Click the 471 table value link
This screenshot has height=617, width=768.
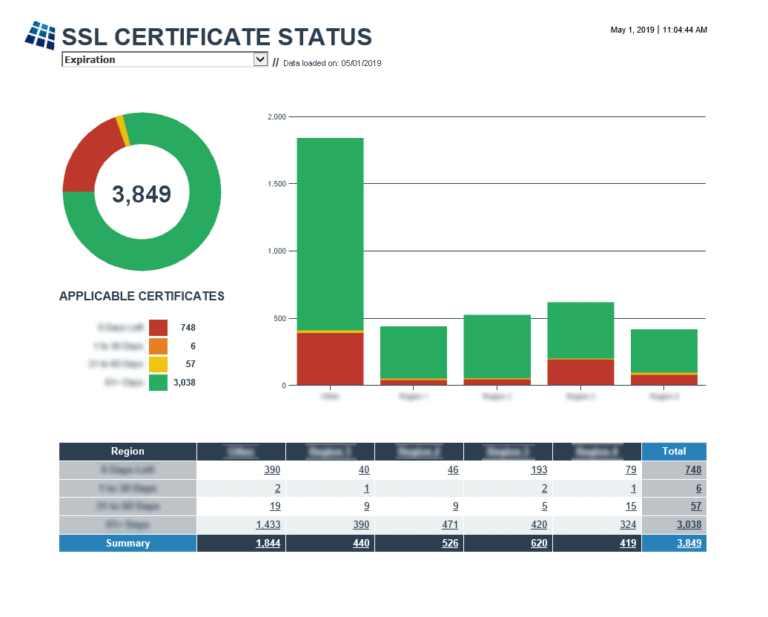click(x=449, y=524)
